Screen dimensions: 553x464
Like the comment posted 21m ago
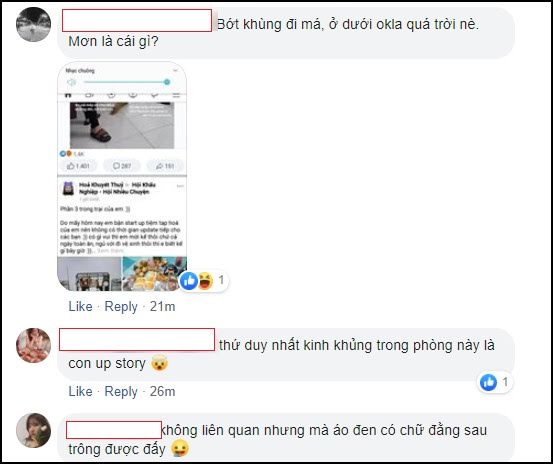pyautogui.click(x=80, y=306)
